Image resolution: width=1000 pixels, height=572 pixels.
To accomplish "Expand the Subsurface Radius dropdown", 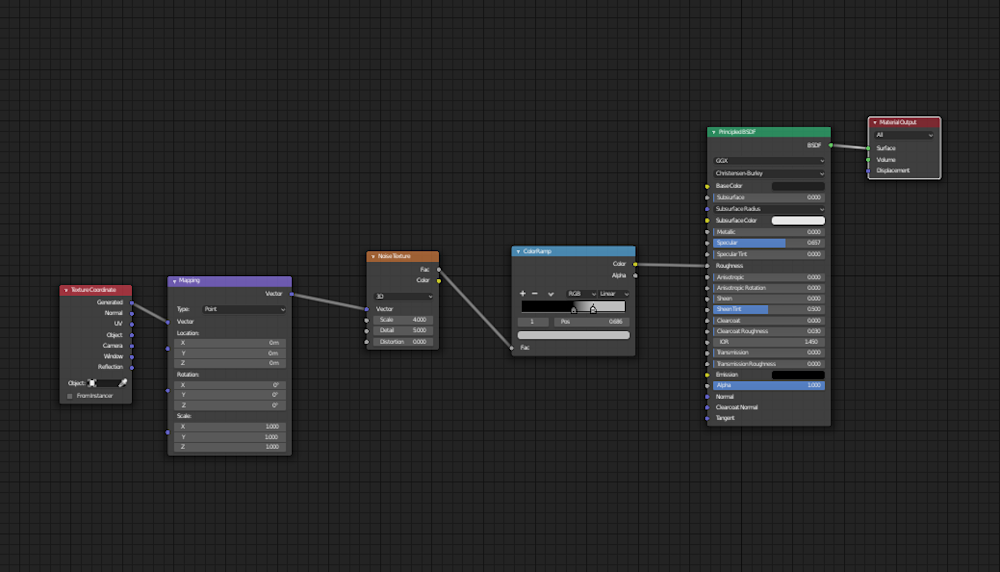I will (x=768, y=209).
